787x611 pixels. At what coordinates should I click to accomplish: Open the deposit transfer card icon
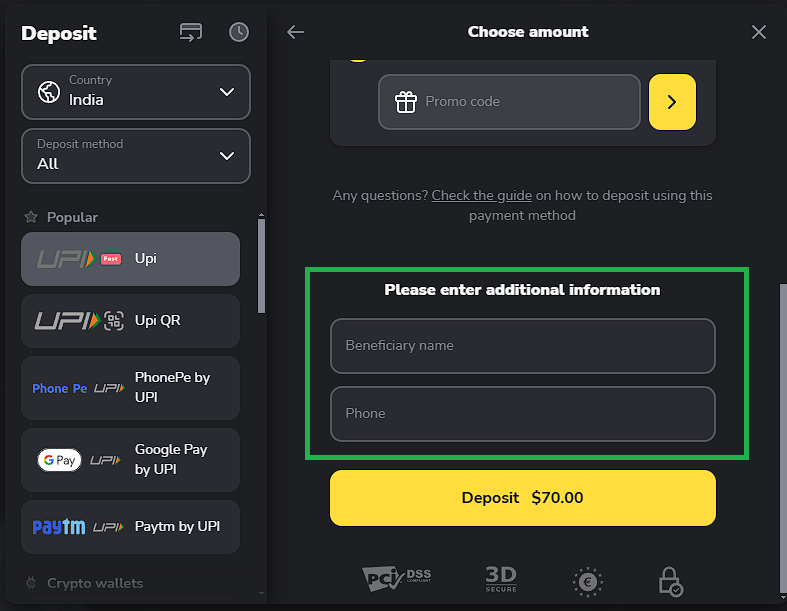(191, 32)
